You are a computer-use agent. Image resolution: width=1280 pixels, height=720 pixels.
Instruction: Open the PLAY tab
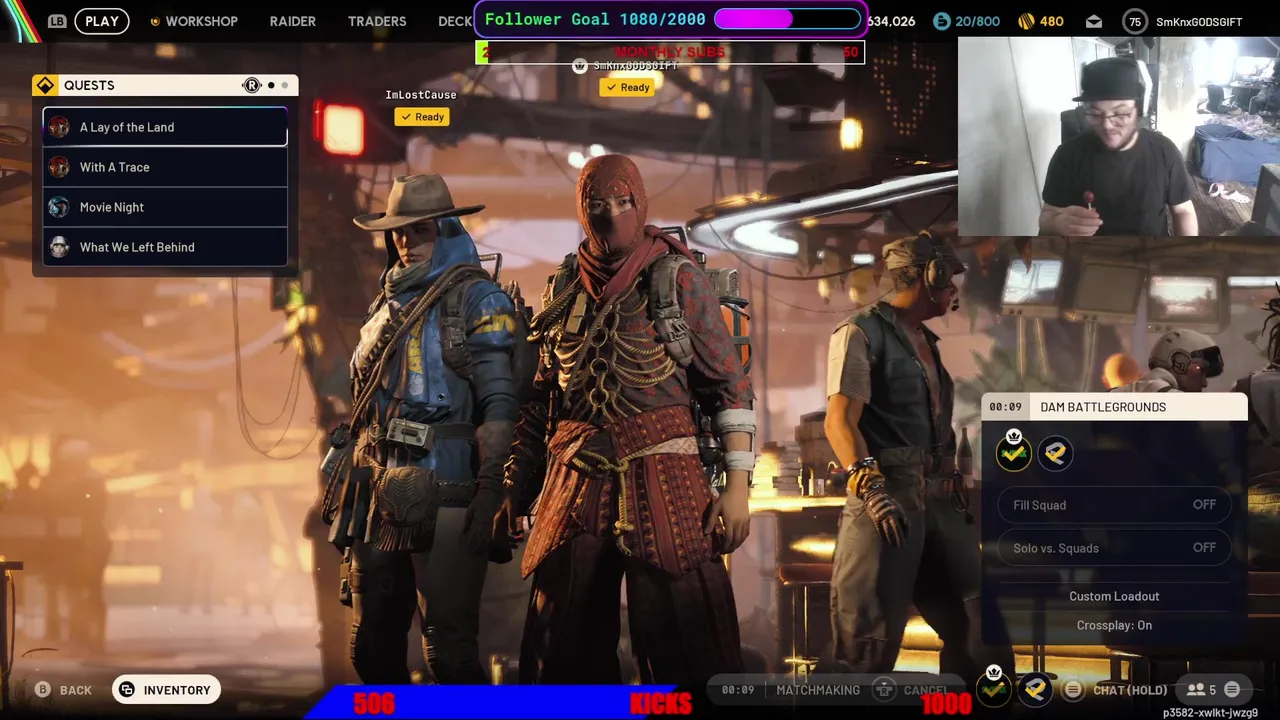pyautogui.click(x=101, y=21)
